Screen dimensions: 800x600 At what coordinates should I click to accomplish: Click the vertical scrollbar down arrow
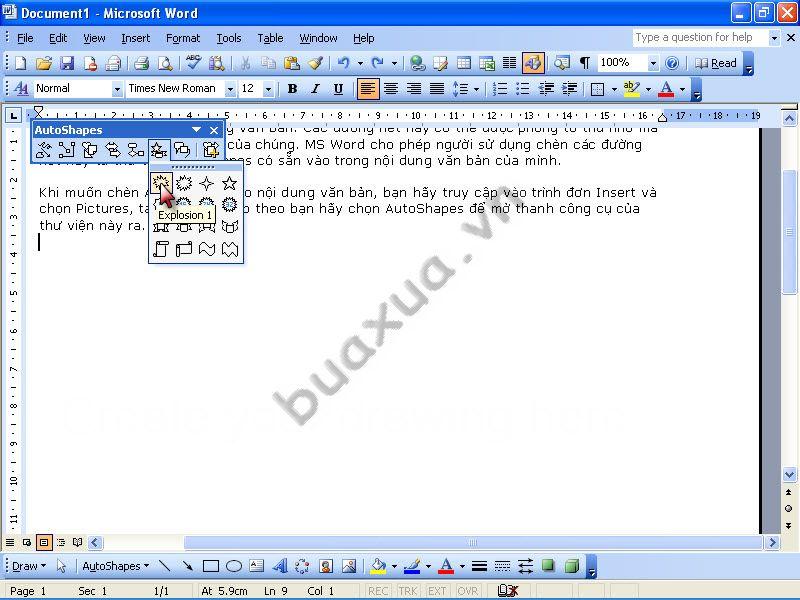789,475
